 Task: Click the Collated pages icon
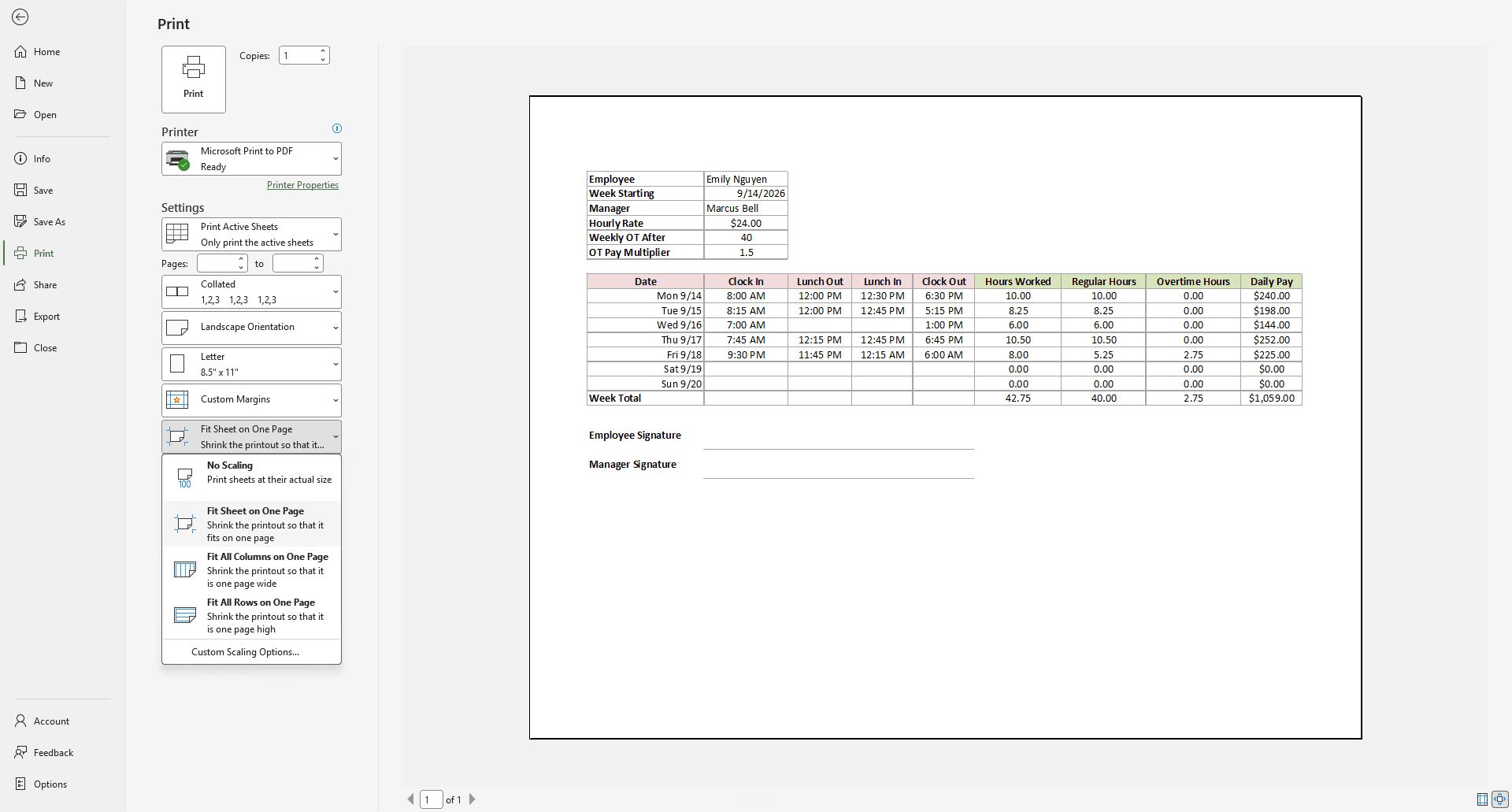pyautogui.click(x=177, y=291)
